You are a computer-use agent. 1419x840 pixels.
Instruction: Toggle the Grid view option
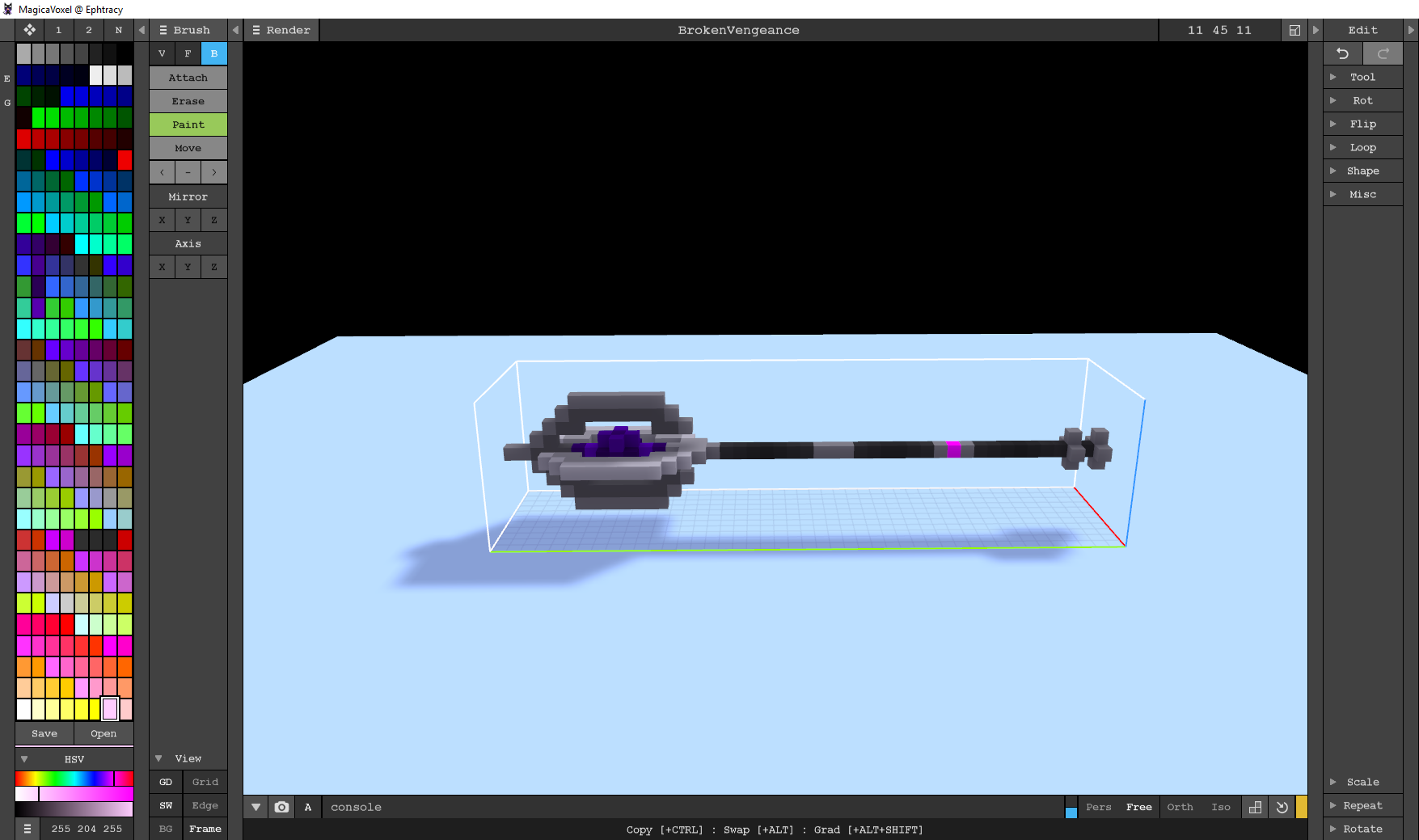[x=205, y=782]
